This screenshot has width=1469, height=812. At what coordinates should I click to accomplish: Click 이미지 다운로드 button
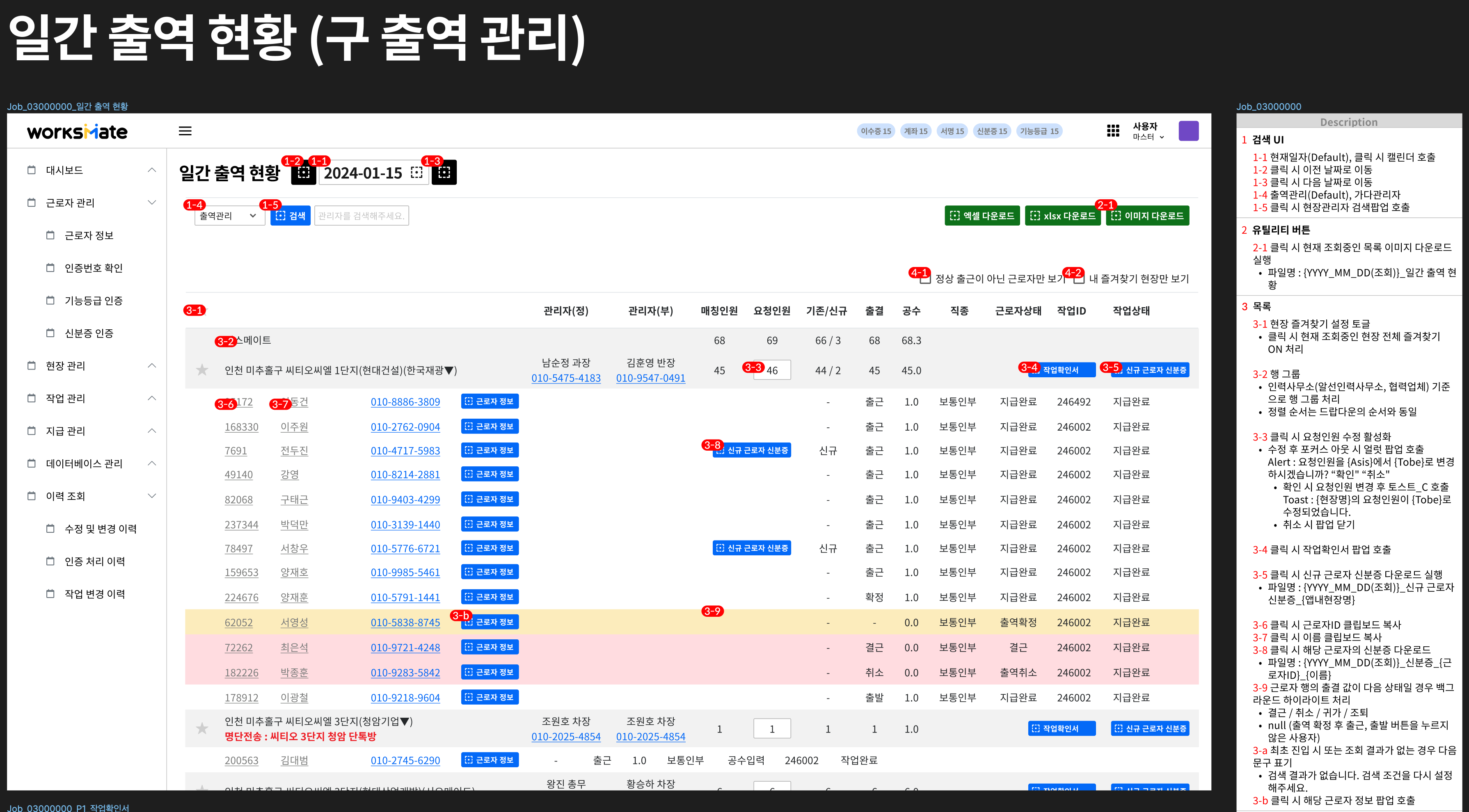pos(1147,216)
